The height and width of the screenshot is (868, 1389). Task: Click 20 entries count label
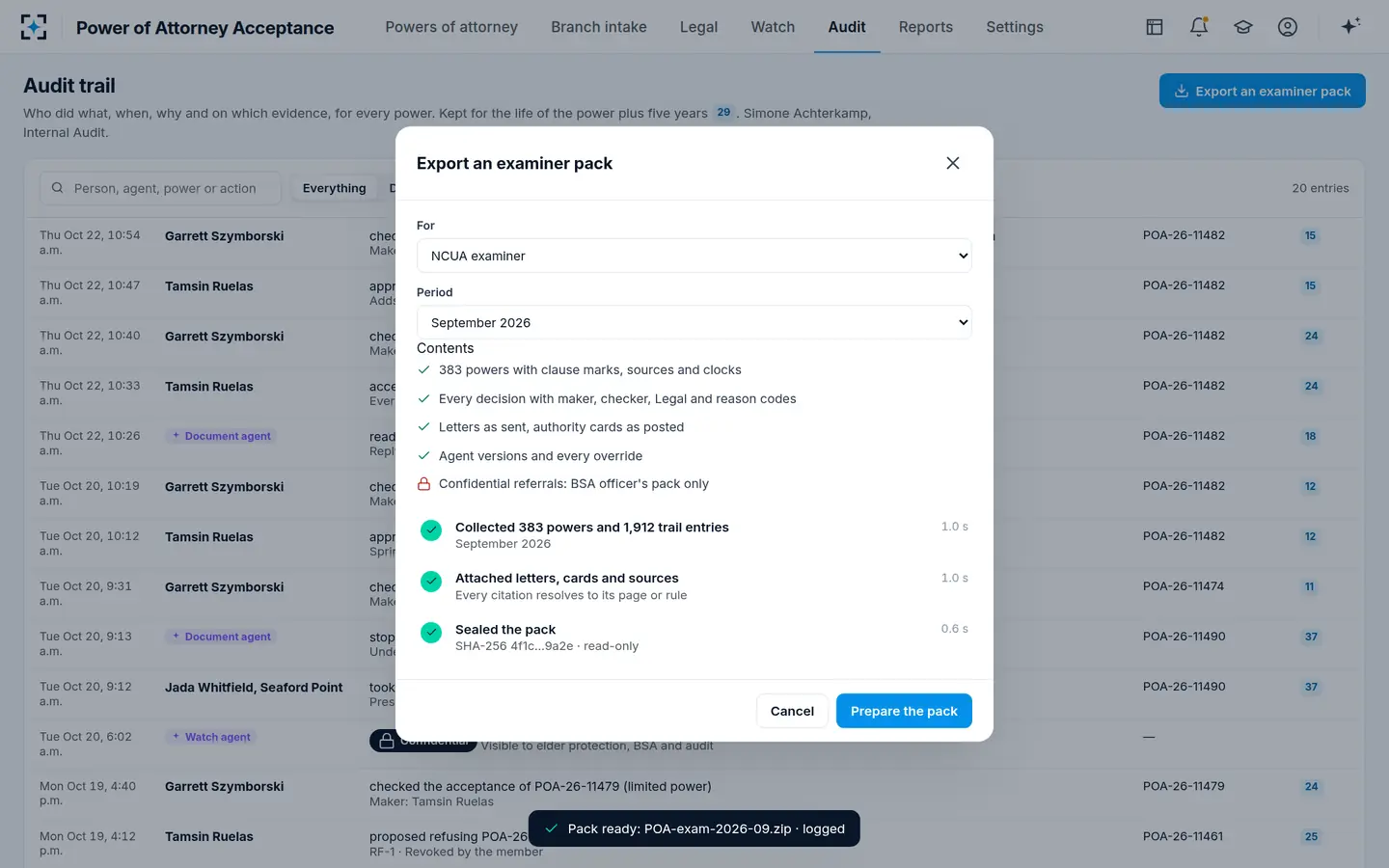click(x=1321, y=188)
